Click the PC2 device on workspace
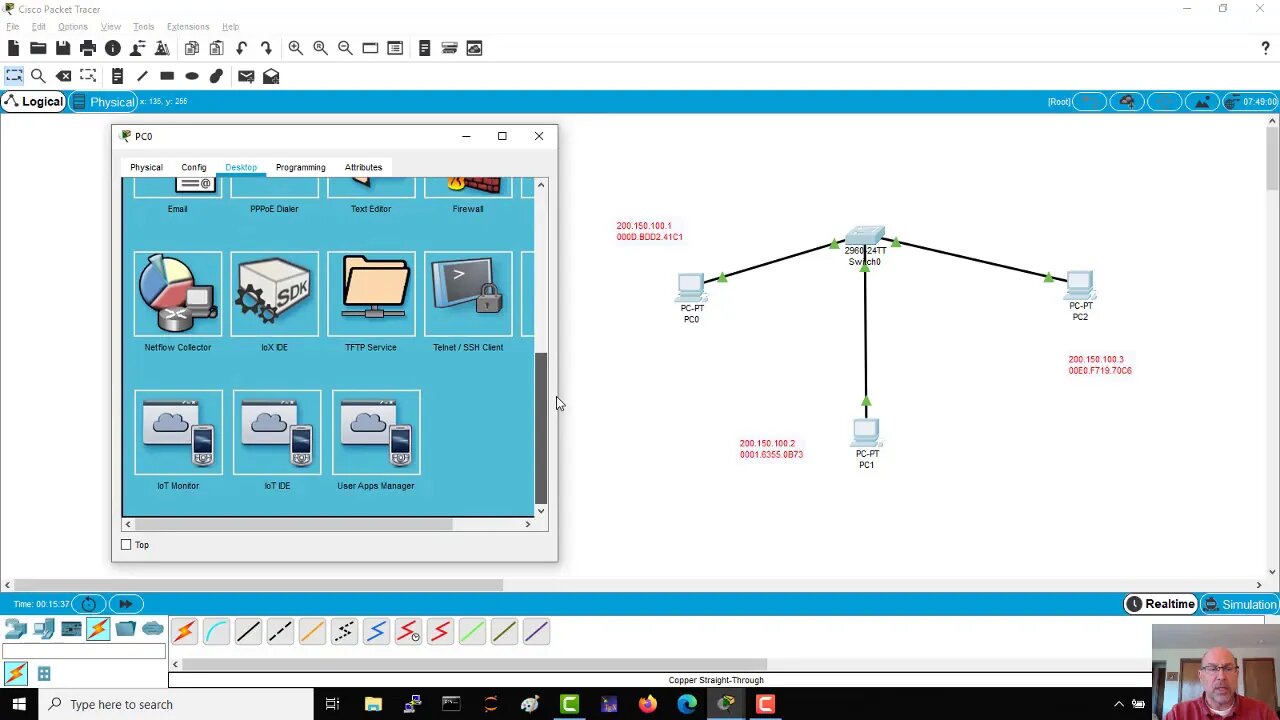 (1080, 286)
